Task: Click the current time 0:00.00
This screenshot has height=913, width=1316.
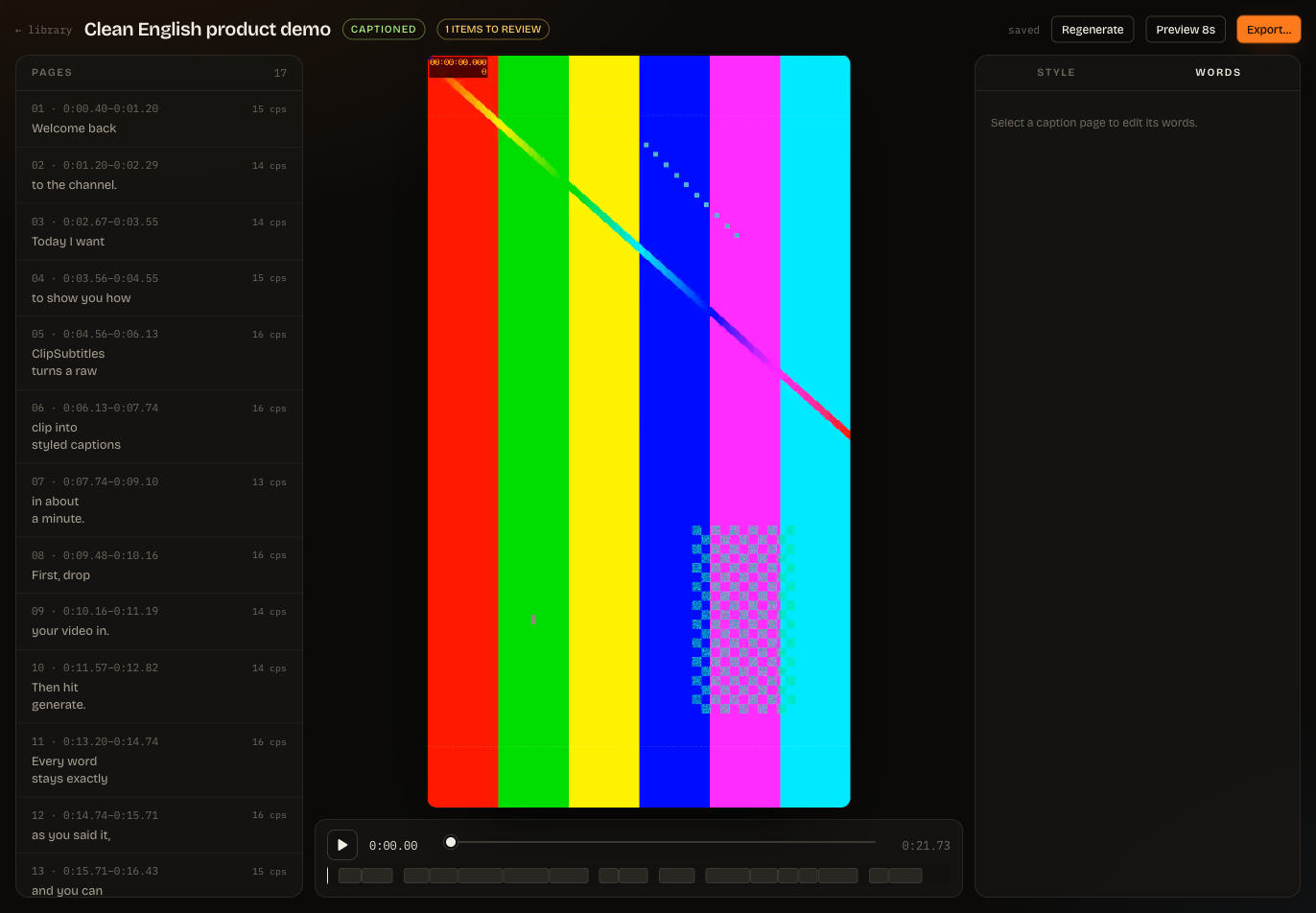Action: tap(393, 846)
